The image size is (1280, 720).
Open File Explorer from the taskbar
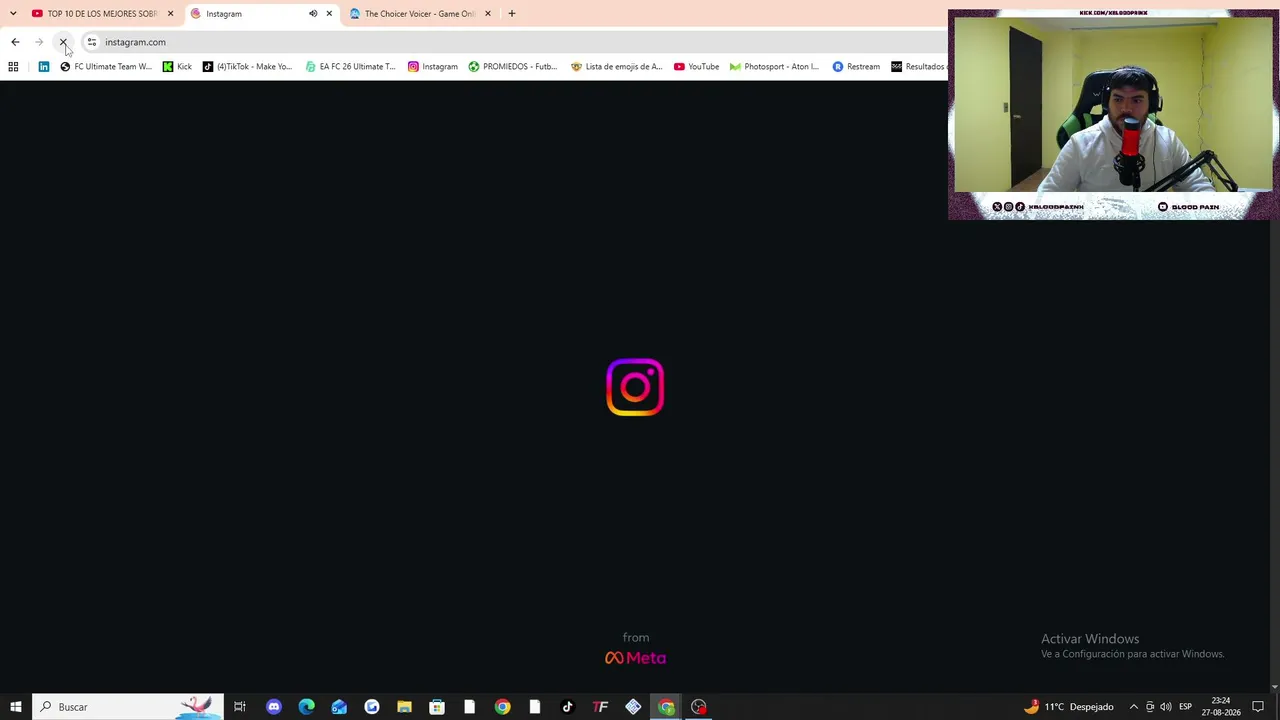click(x=404, y=707)
